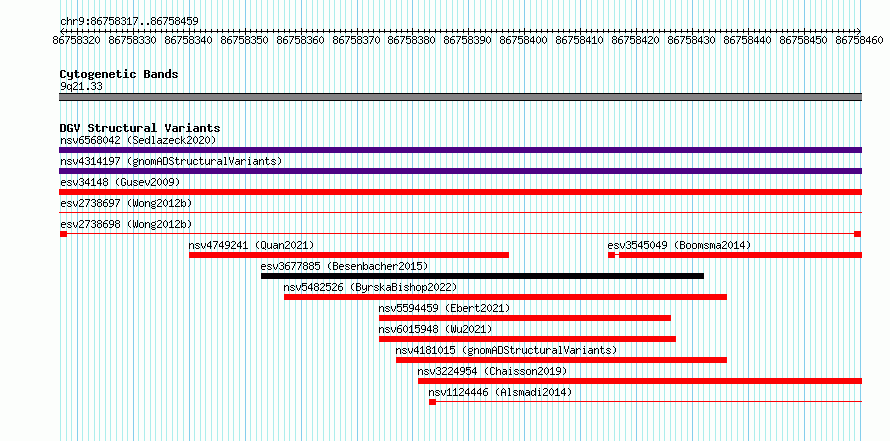Click the left red block of esv2738698
The image size is (890, 441).
(64, 234)
